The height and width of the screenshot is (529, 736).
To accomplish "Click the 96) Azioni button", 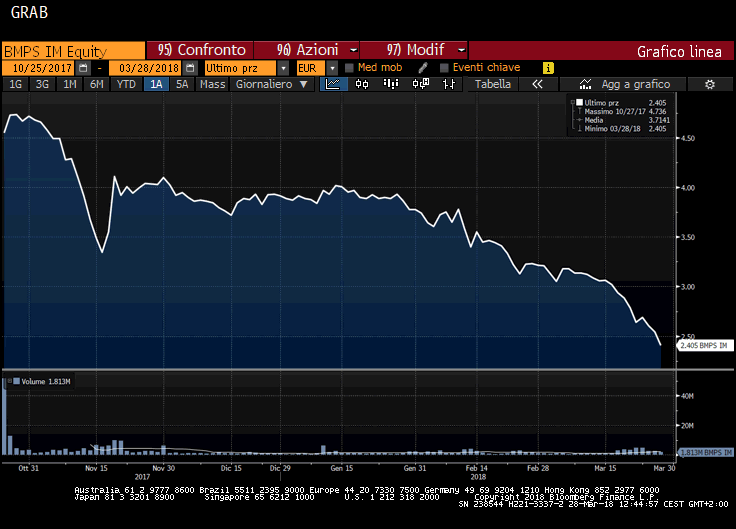I will [307, 50].
